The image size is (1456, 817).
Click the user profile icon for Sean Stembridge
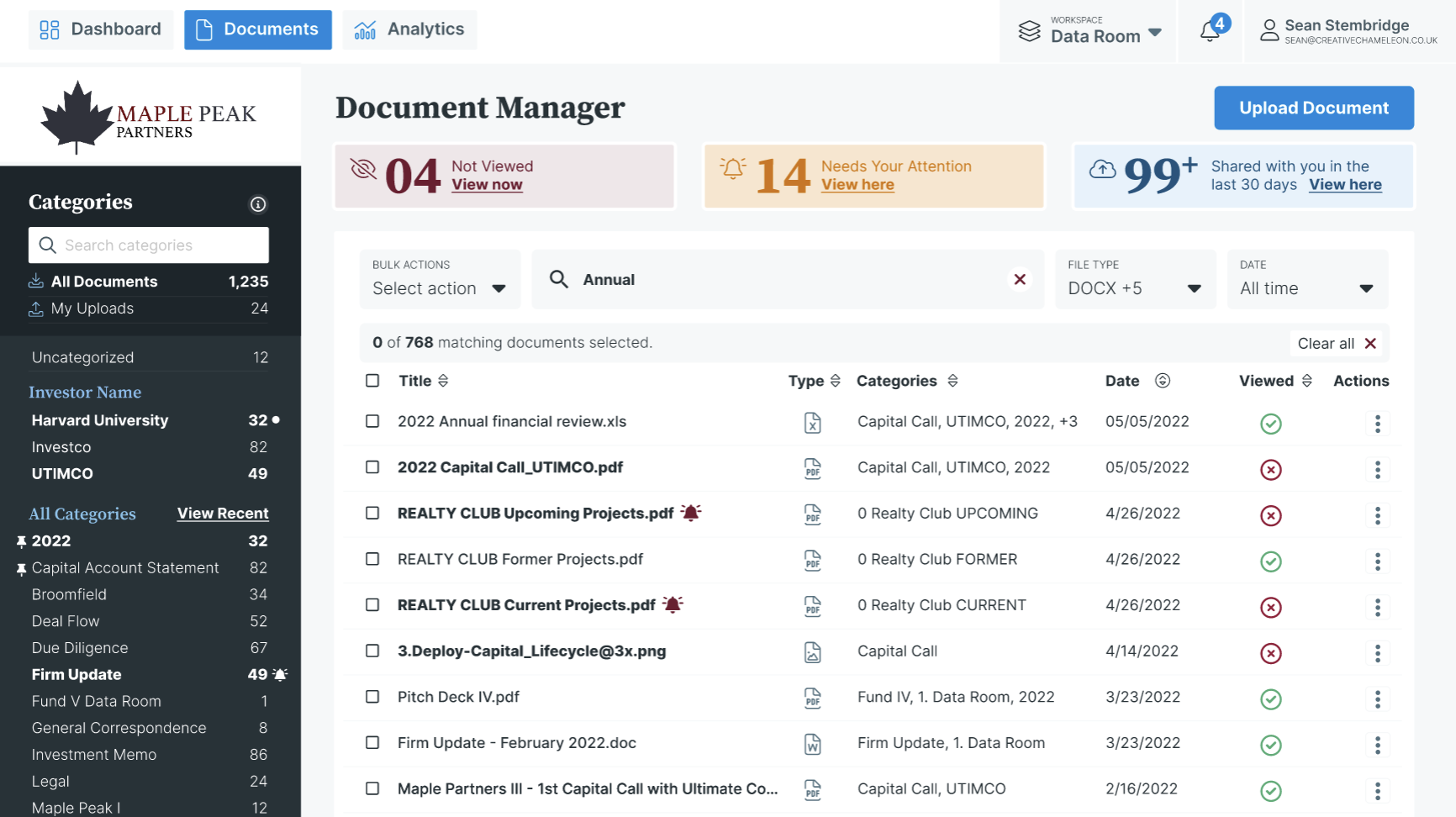tap(1269, 30)
